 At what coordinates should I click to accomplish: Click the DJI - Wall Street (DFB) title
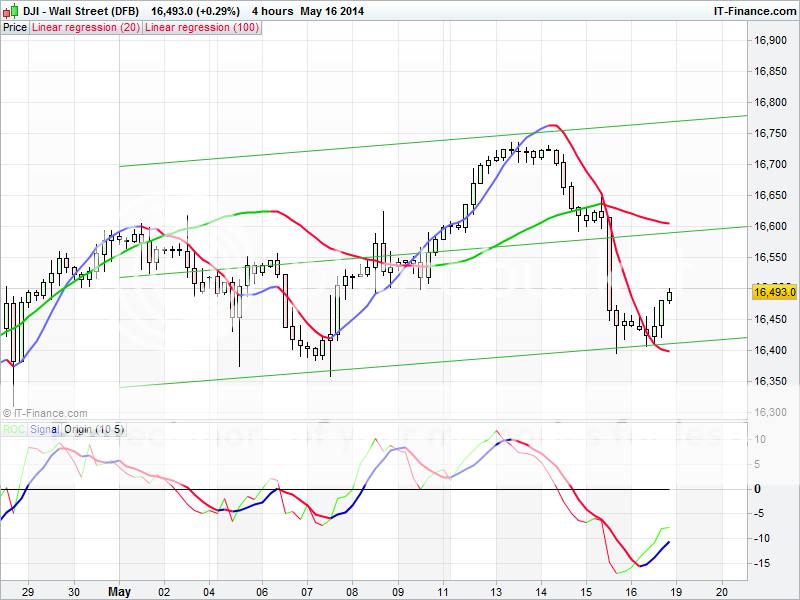coord(81,11)
